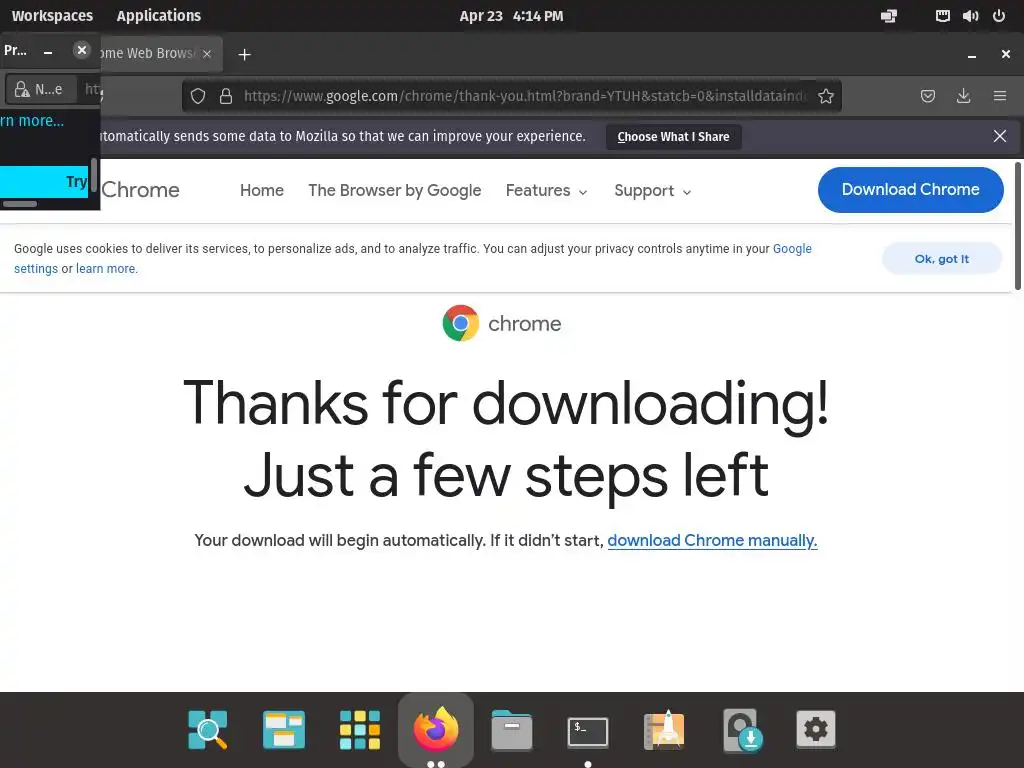This screenshot has height=768, width=1024.
Task: View site security padlock info
Action: (x=226, y=96)
